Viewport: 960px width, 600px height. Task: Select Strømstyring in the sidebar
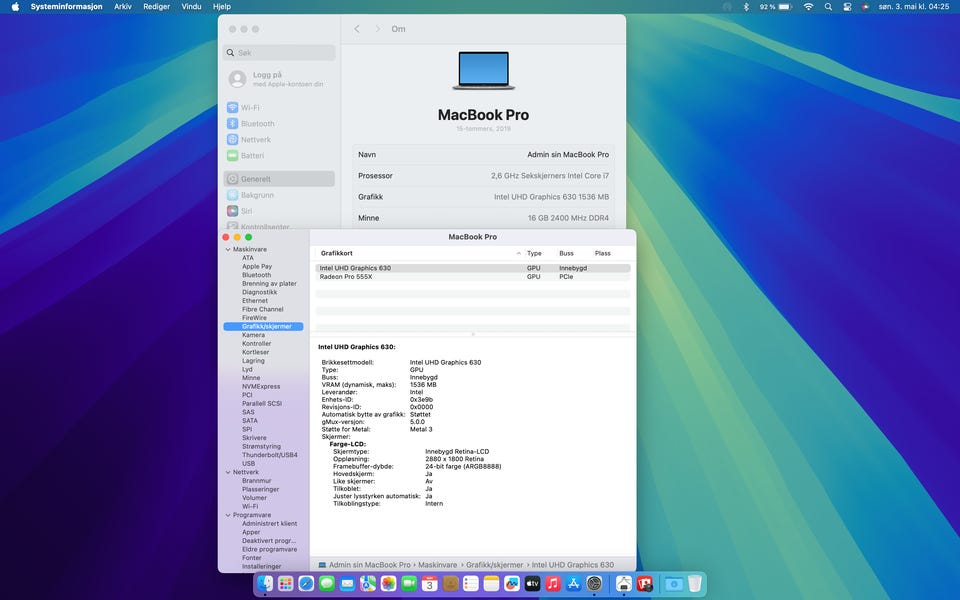tap(261, 447)
